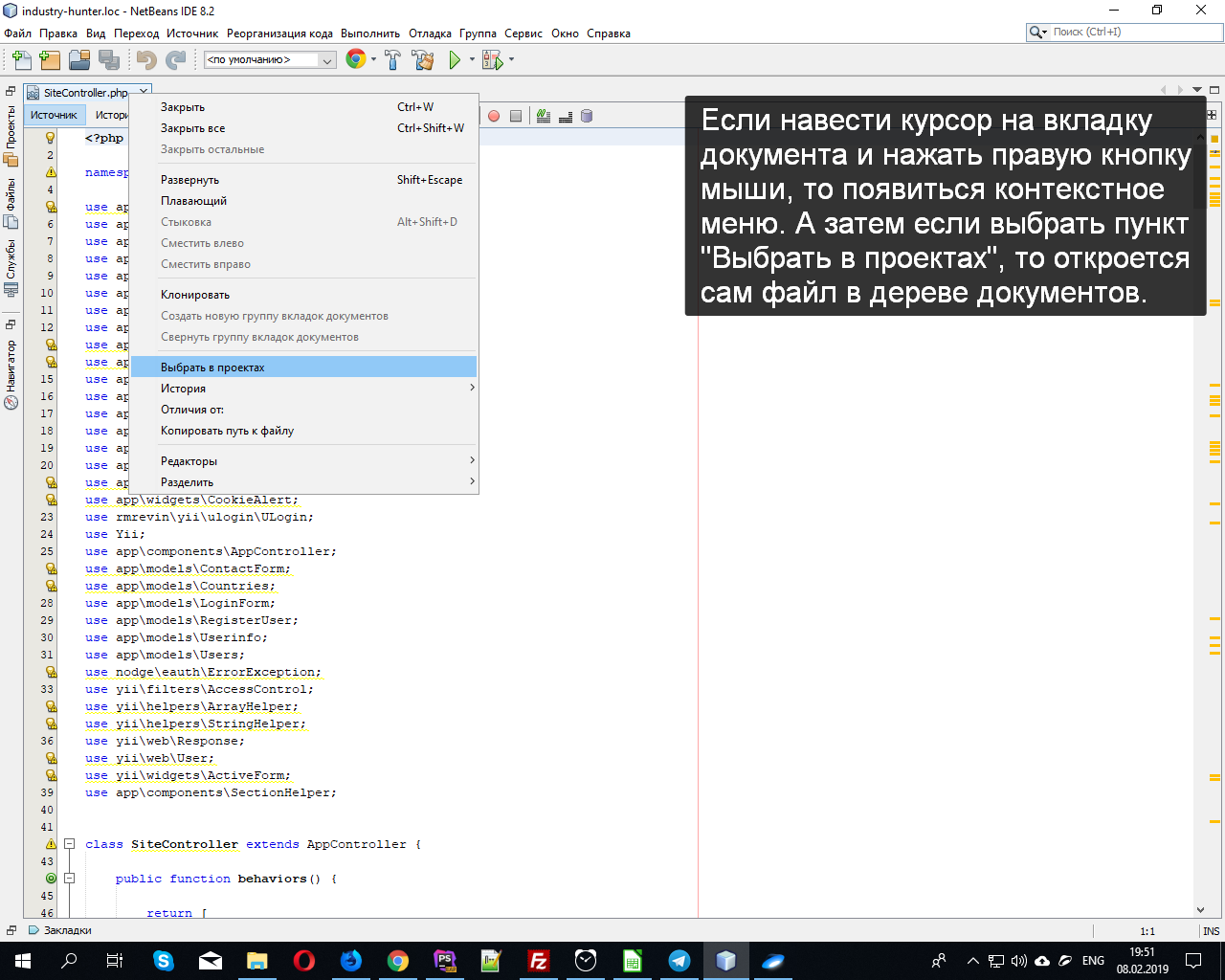Choose Копировать путь к файлу
Image resolution: width=1225 pixels, height=980 pixels.
[x=303, y=431]
